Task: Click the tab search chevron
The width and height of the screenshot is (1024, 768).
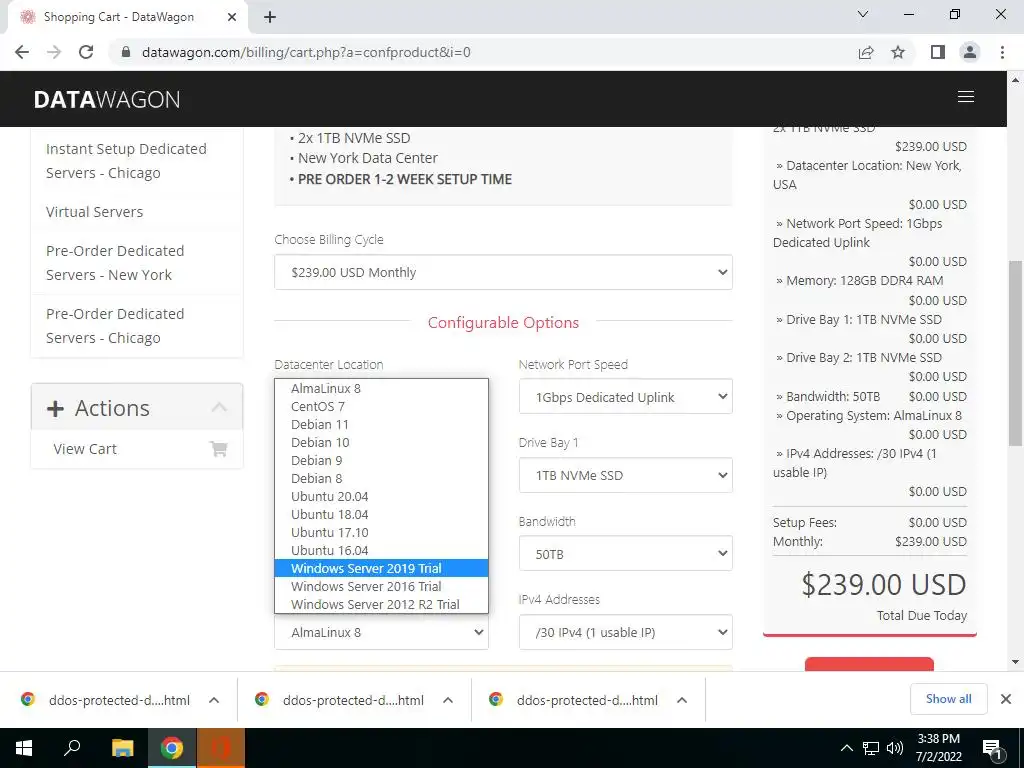Action: tap(863, 14)
